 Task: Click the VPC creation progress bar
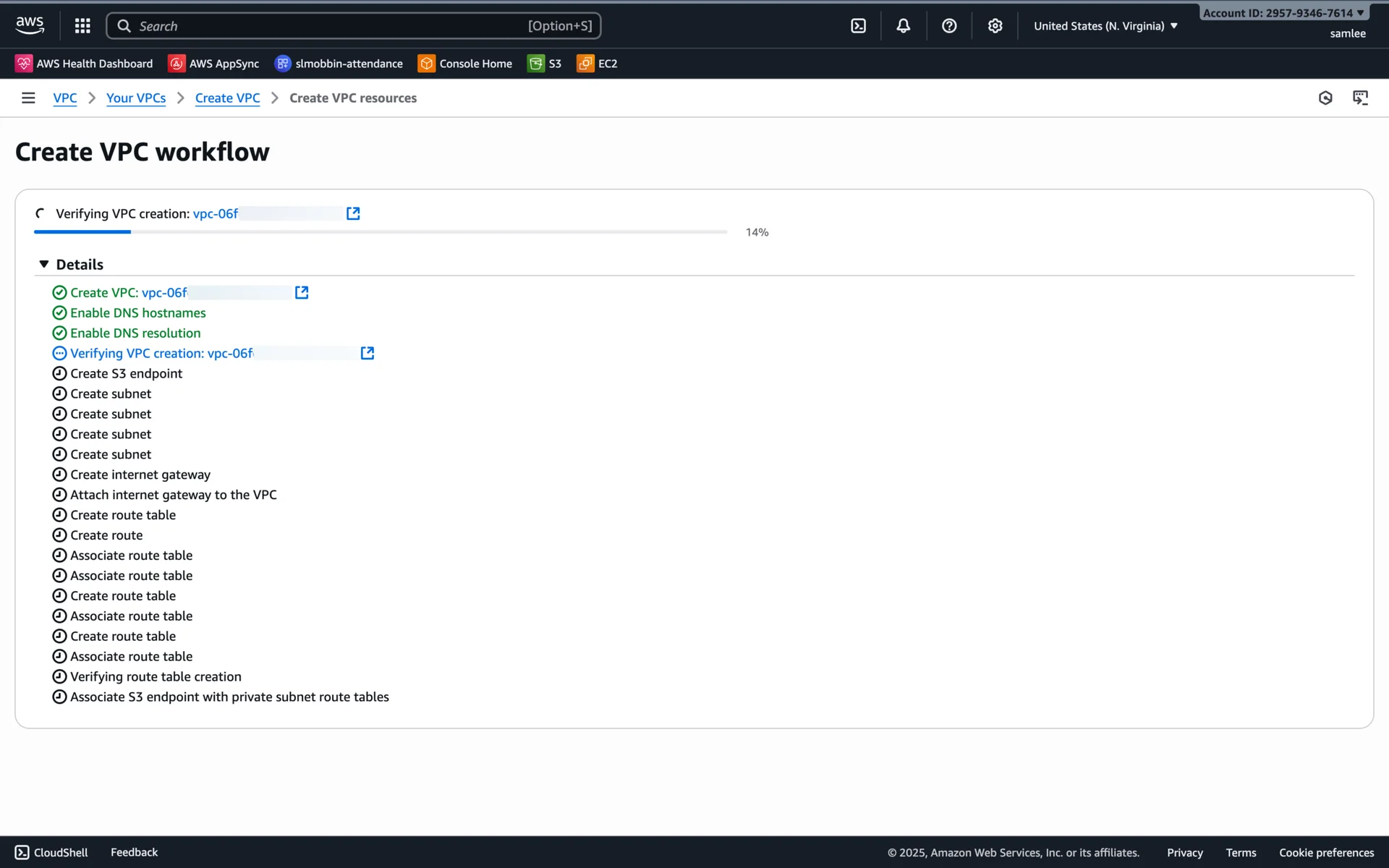(380, 232)
